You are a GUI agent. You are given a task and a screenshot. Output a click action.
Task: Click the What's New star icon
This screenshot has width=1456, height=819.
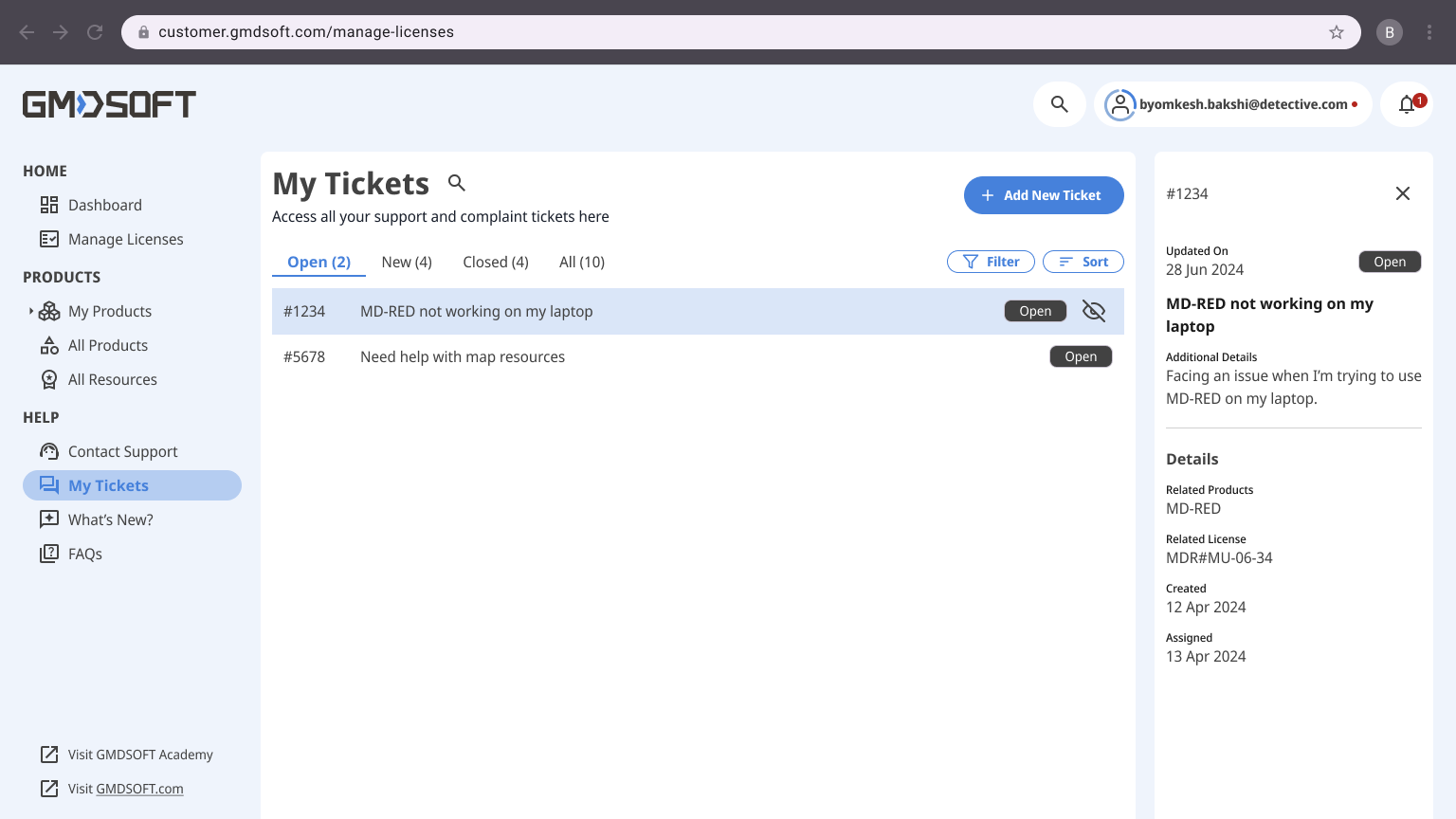click(x=49, y=519)
